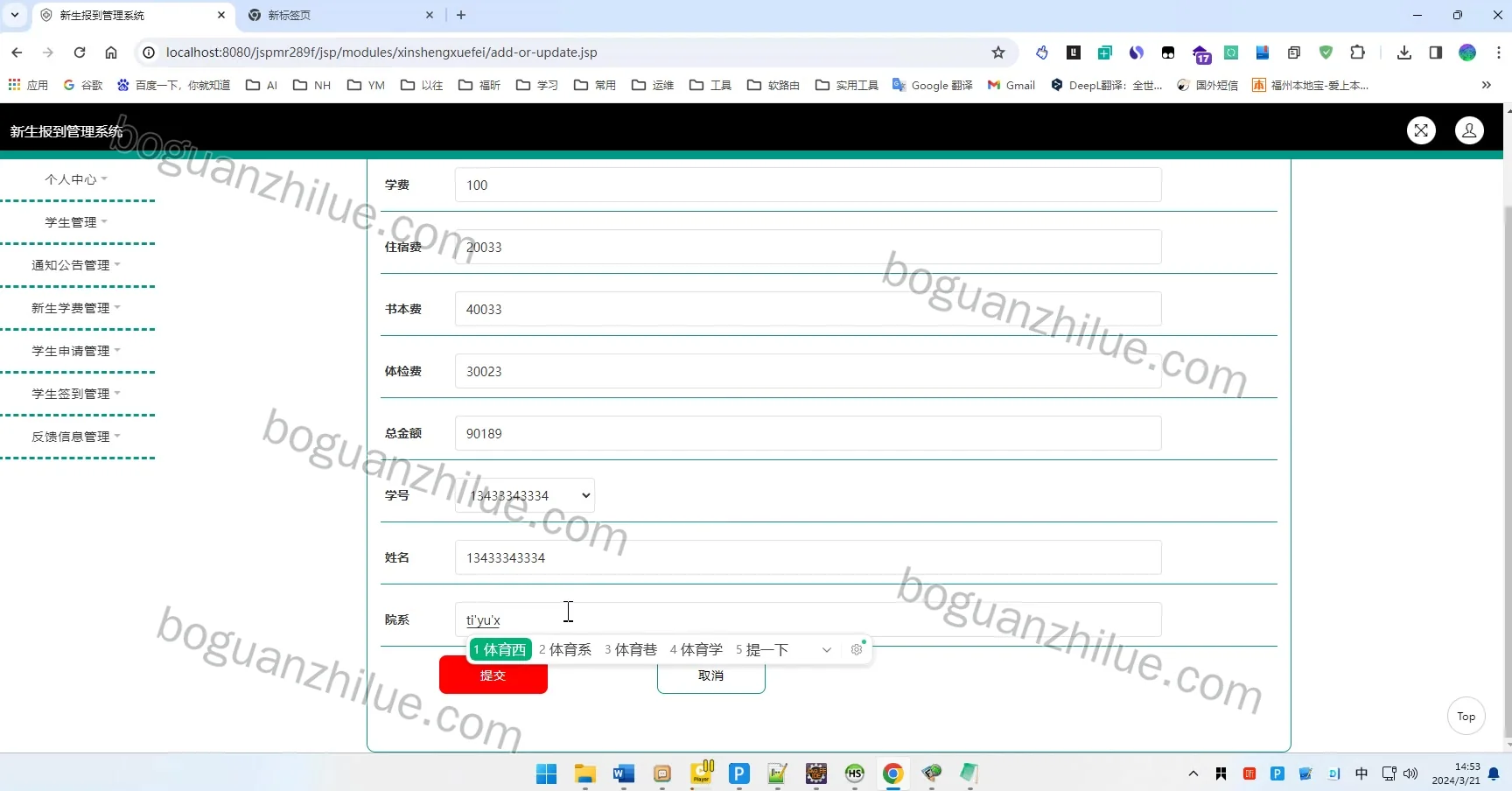Open the Google 翻译 bookmark
The width and height of the screenshot is (1512, 791).
pos(933,85)
